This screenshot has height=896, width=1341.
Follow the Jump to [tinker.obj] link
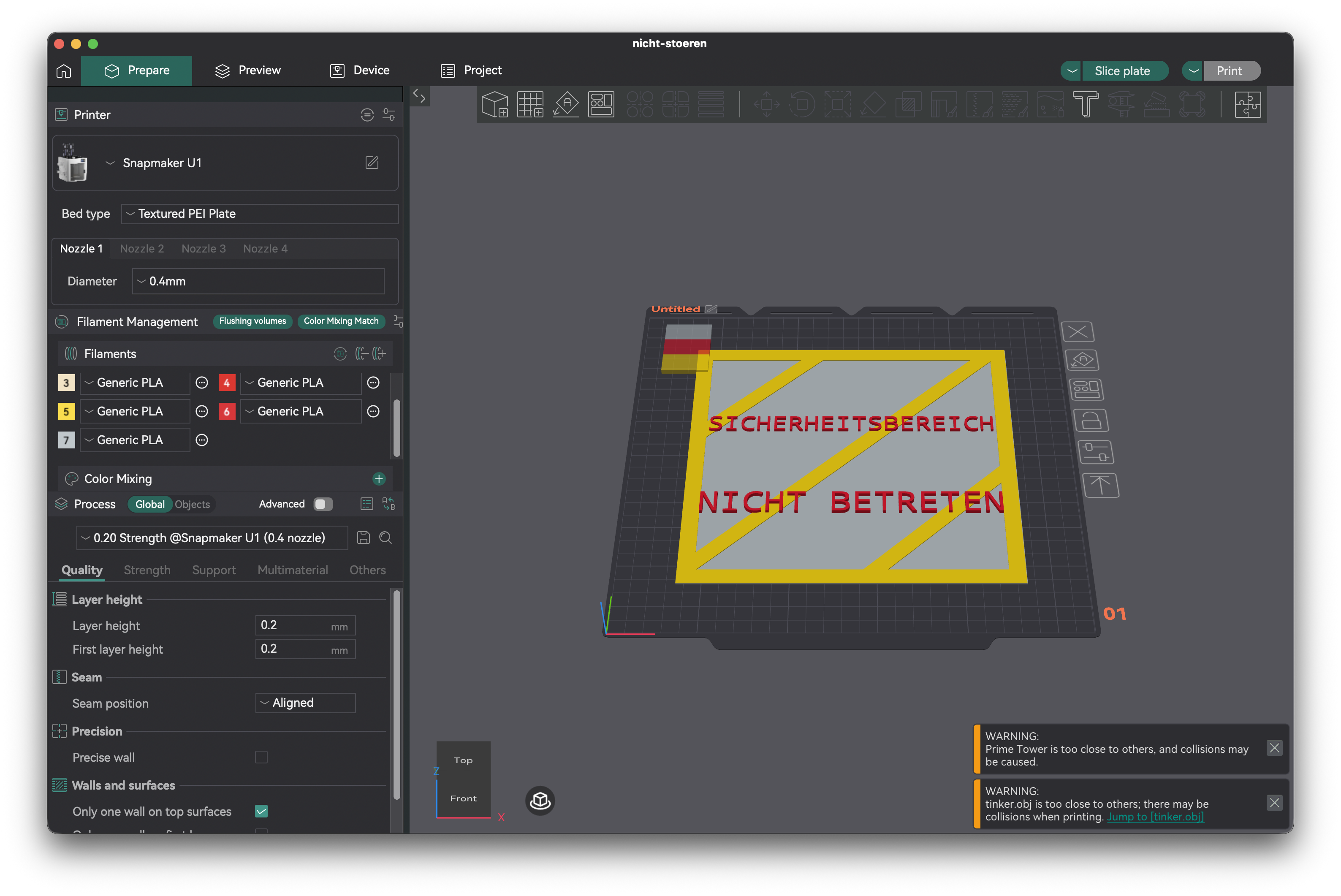point(1155,817)
